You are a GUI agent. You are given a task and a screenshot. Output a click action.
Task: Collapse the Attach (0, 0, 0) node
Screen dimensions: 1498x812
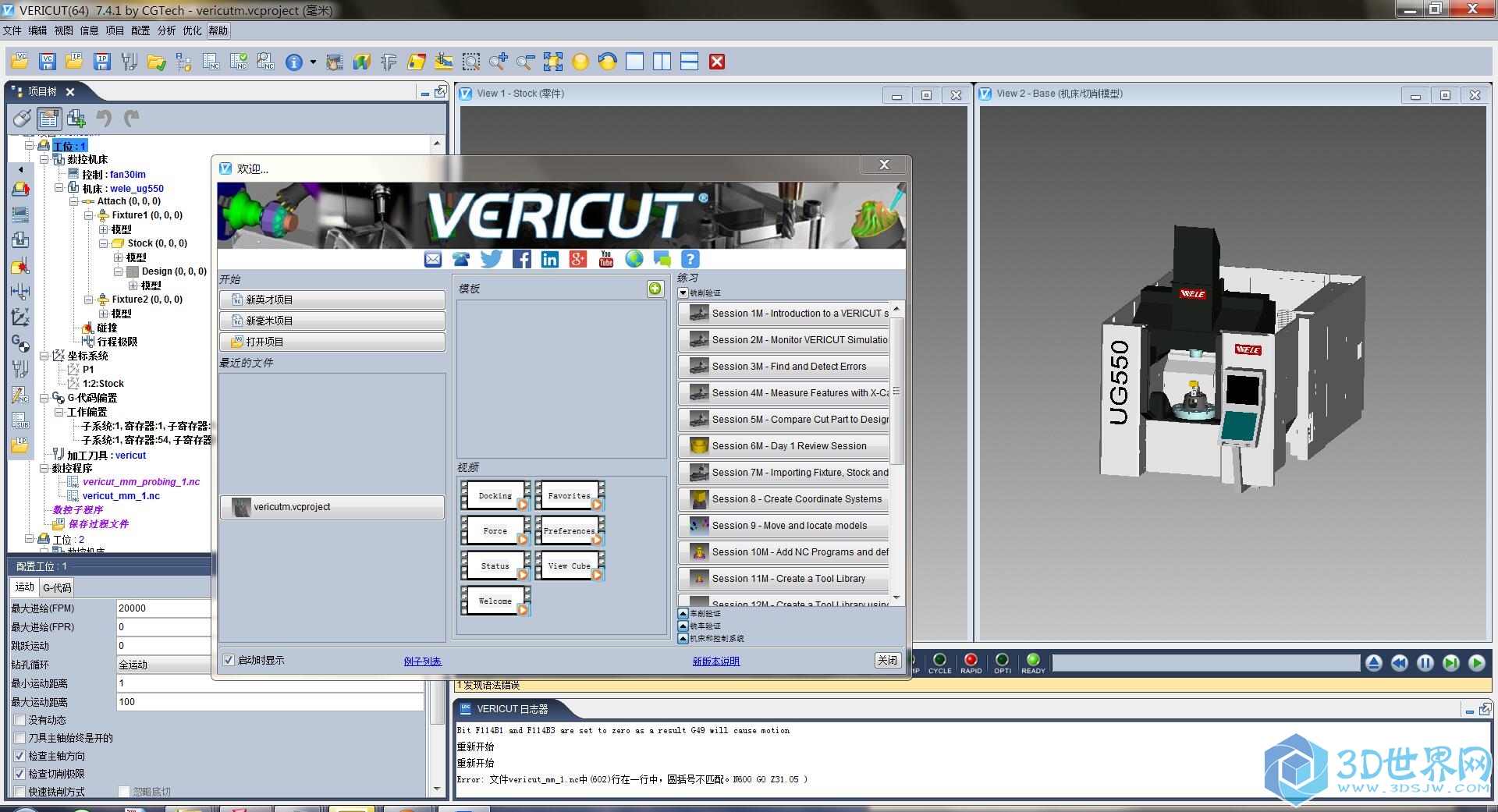(73, 201)
